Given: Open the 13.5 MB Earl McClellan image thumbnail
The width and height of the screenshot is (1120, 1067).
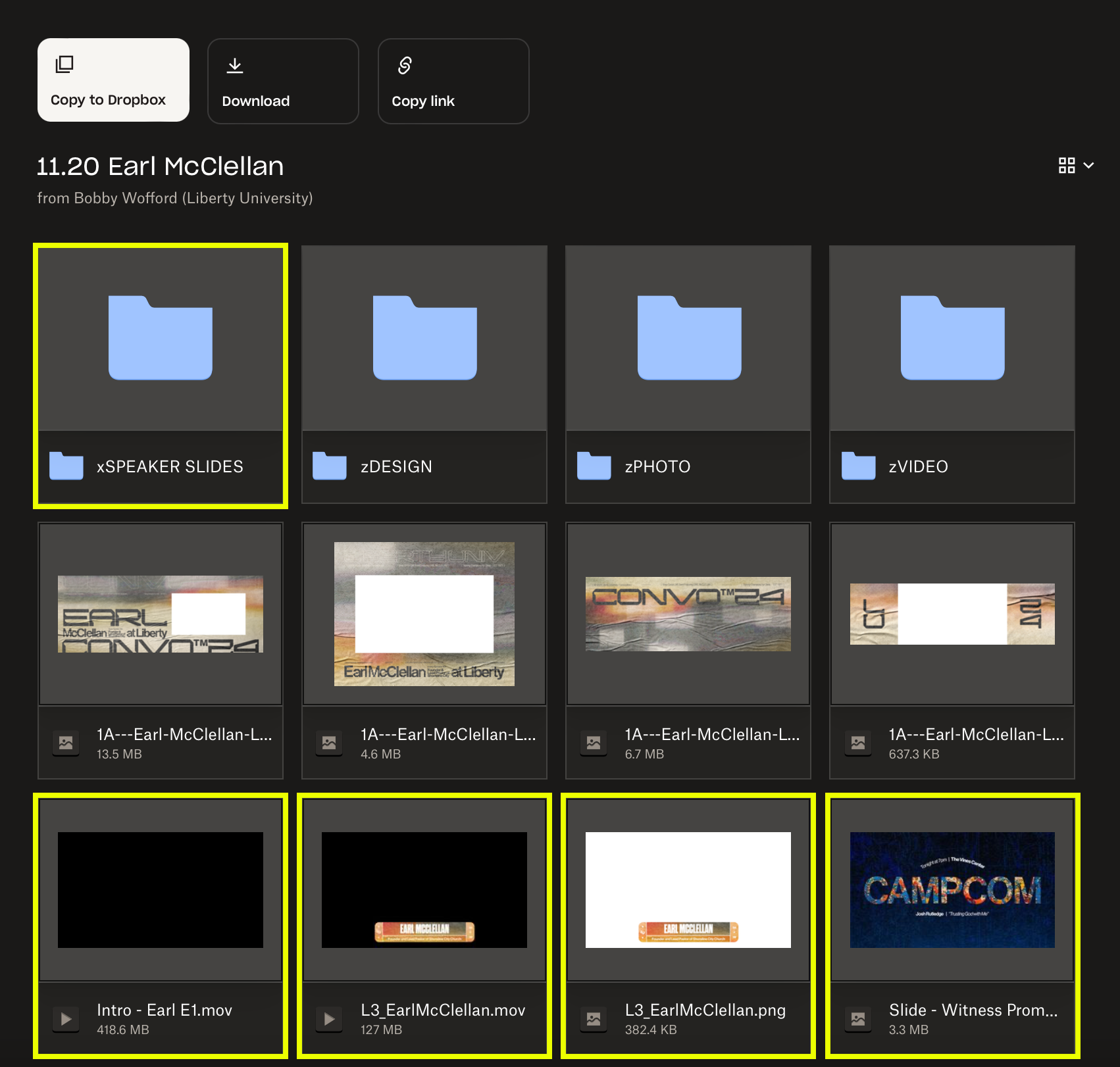Looking at the screenshot, I should point(161,614).
